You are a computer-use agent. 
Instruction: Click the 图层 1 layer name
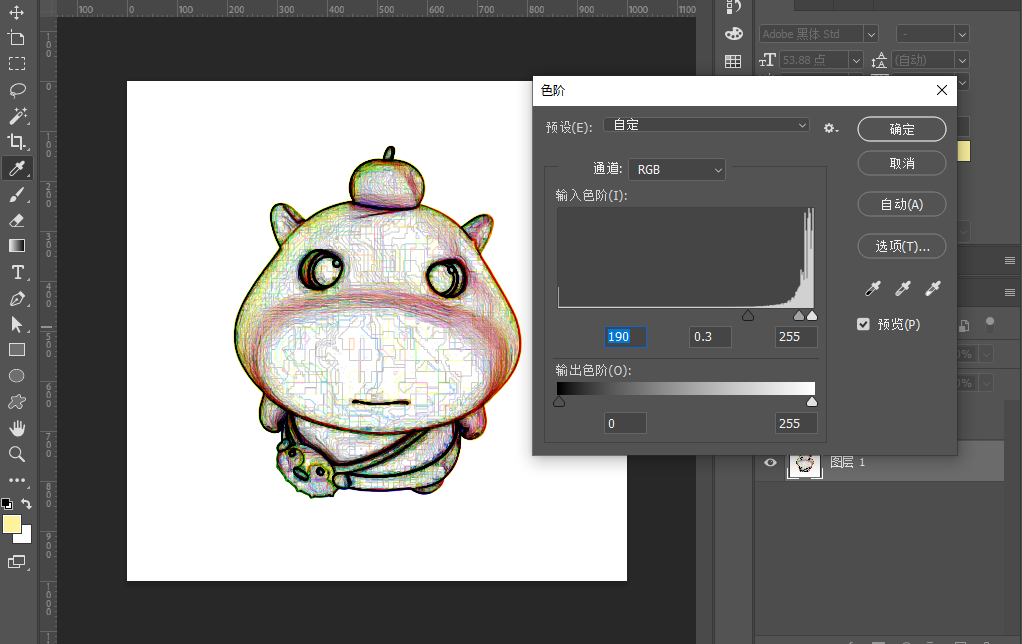click(847, 462)
